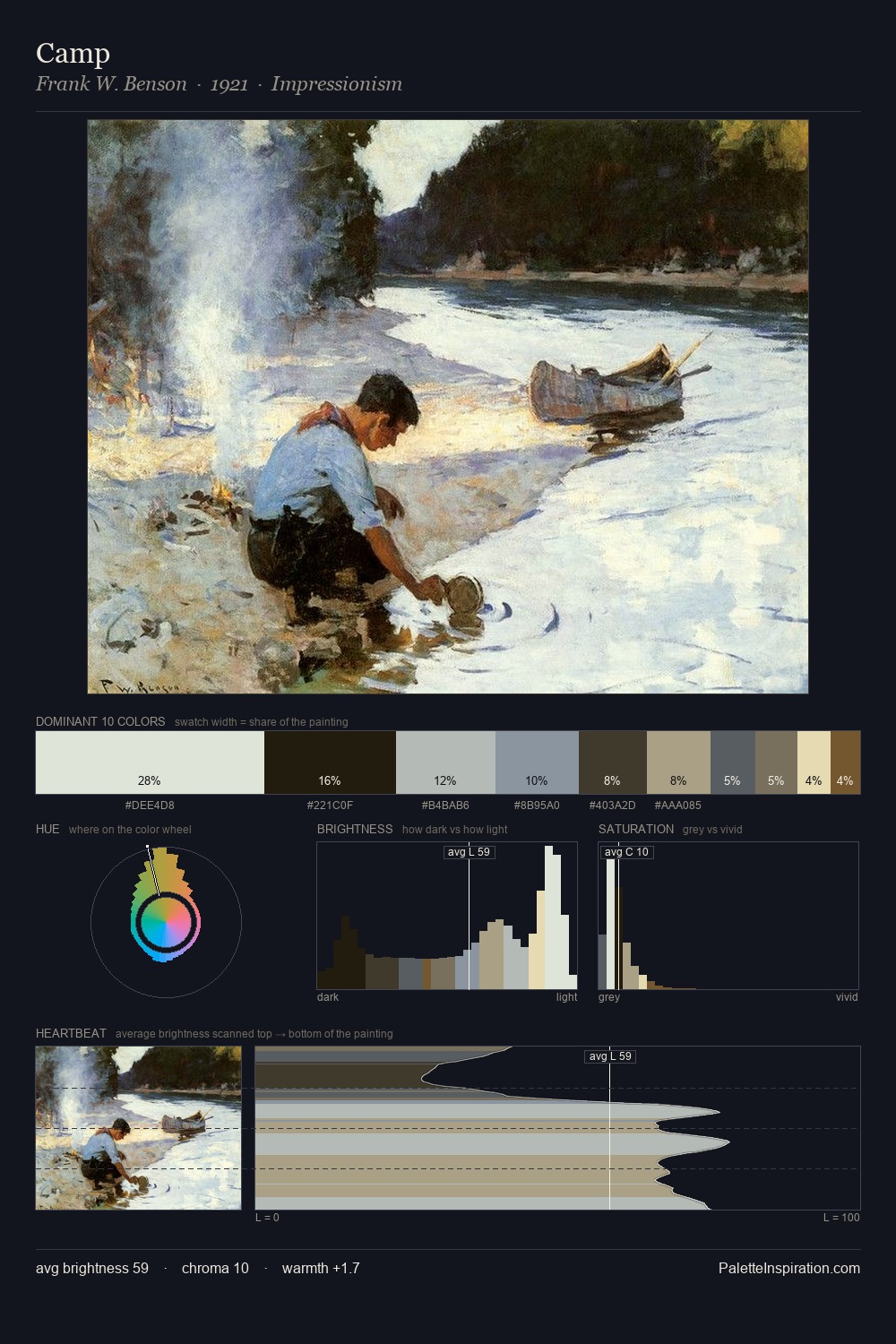Click the slate grey 5% swatch
896x1344 pixels.
pyautogui.click(x=732, y=762)
